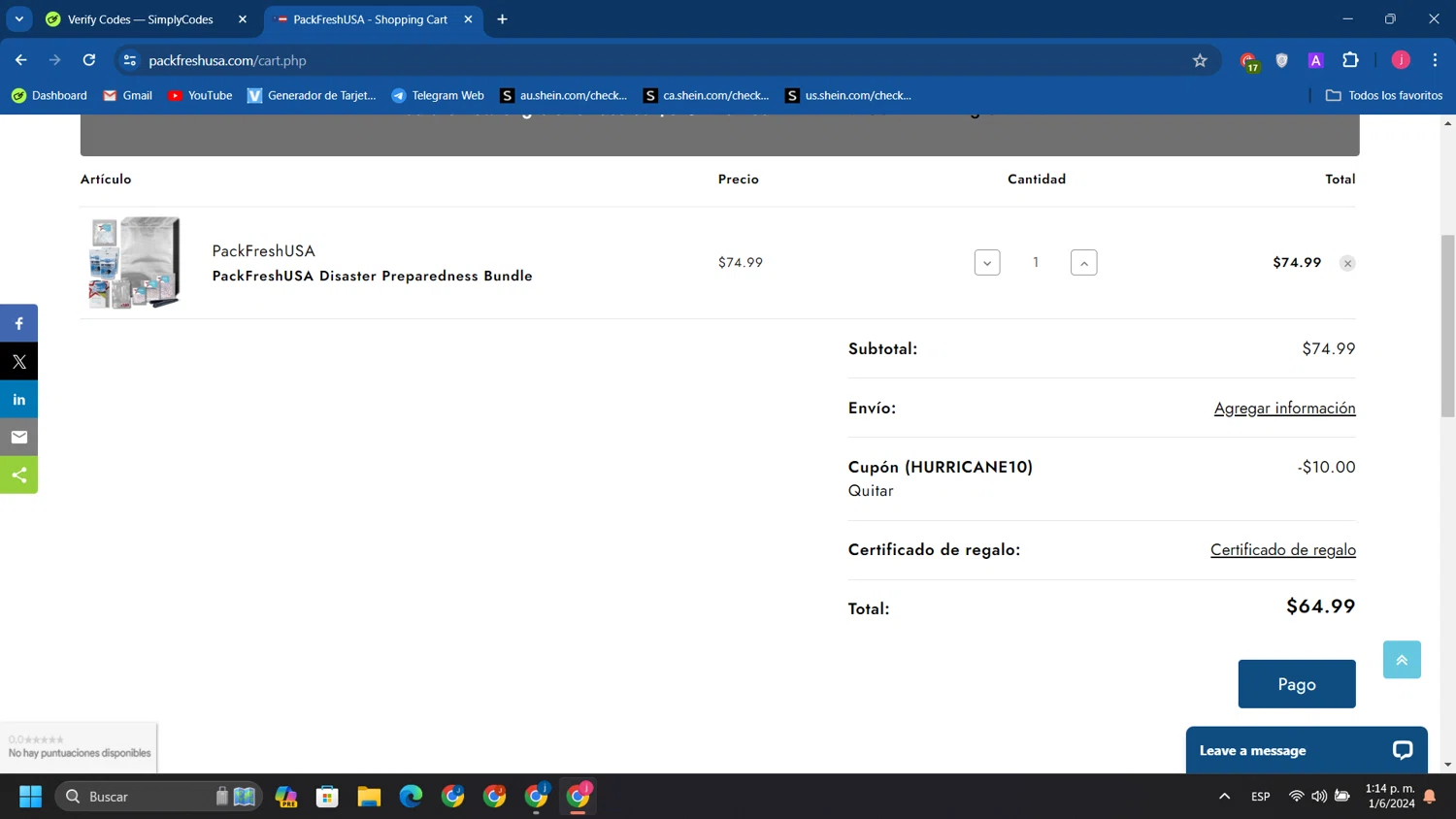Click the ESP language indicator in the taskbar
This screenshot has height=819, width=1456.
pyautogui.click(x=1260, y=797)
